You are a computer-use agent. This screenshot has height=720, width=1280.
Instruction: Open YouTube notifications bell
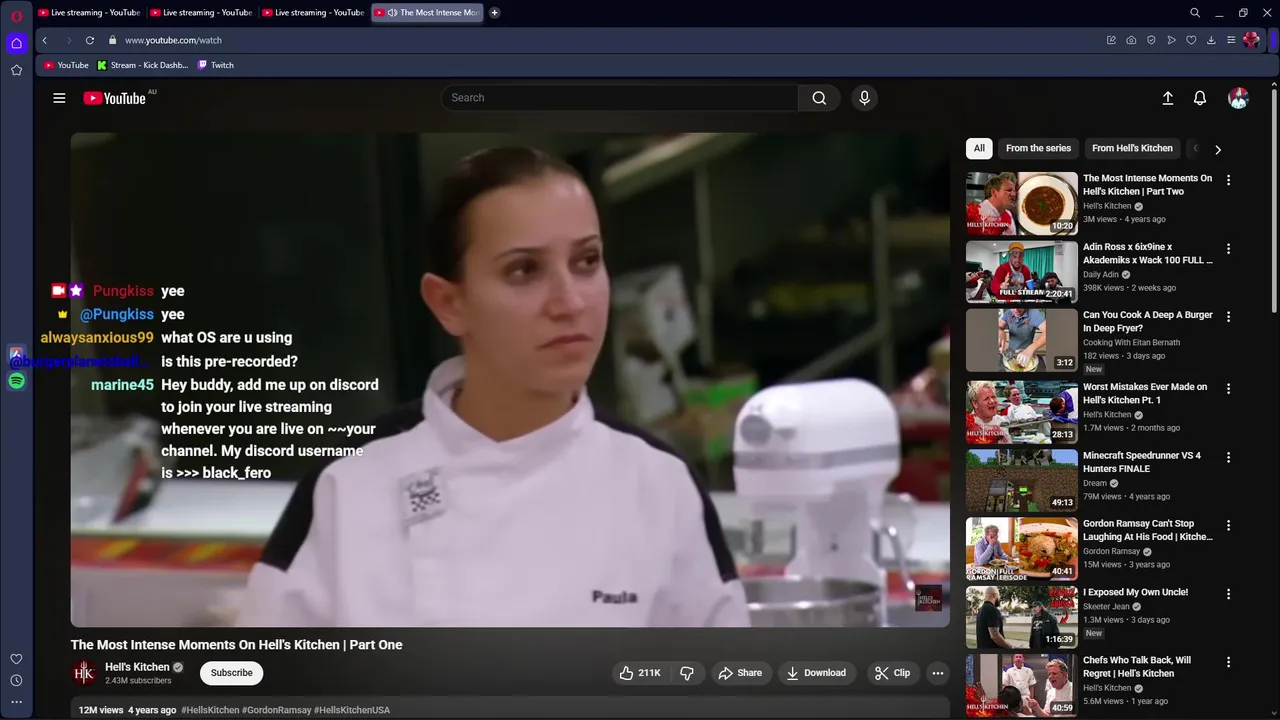1200,98
